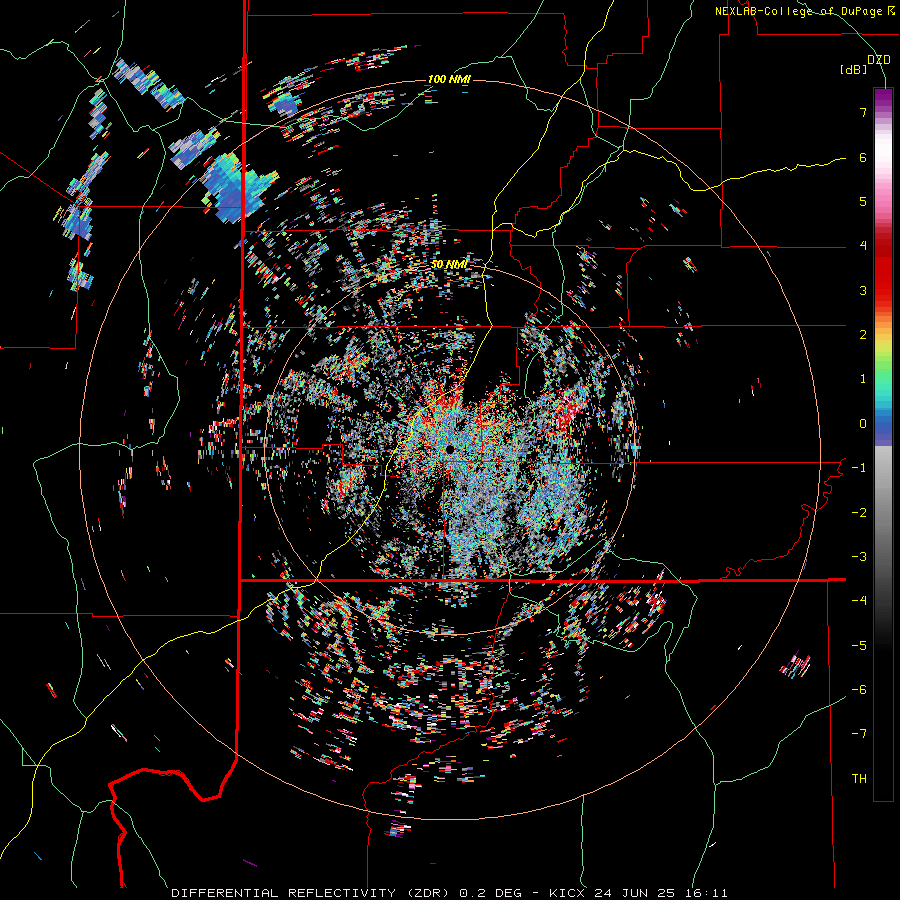Screen dimensions: 900x900
Task: Click the 6 value on color scale
Action: pos(863,157)
